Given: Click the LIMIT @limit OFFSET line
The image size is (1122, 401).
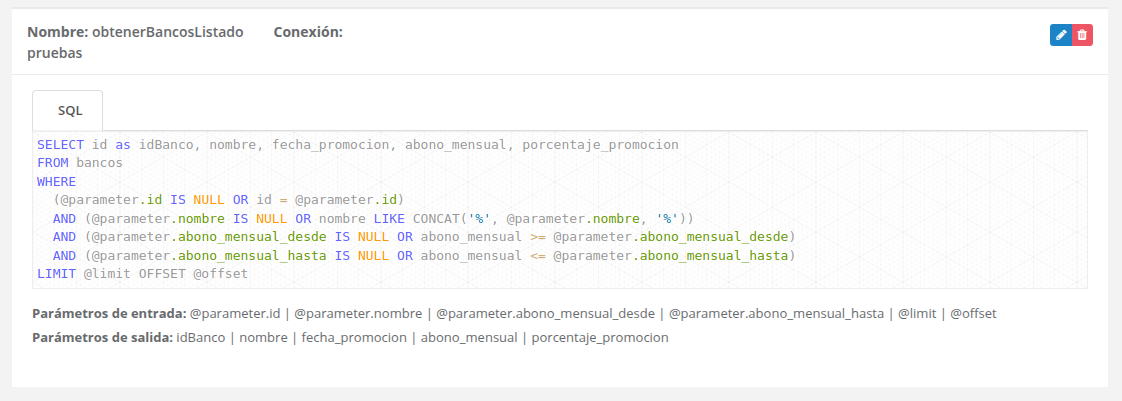Looking at the screenshot, I should (141, 273).
